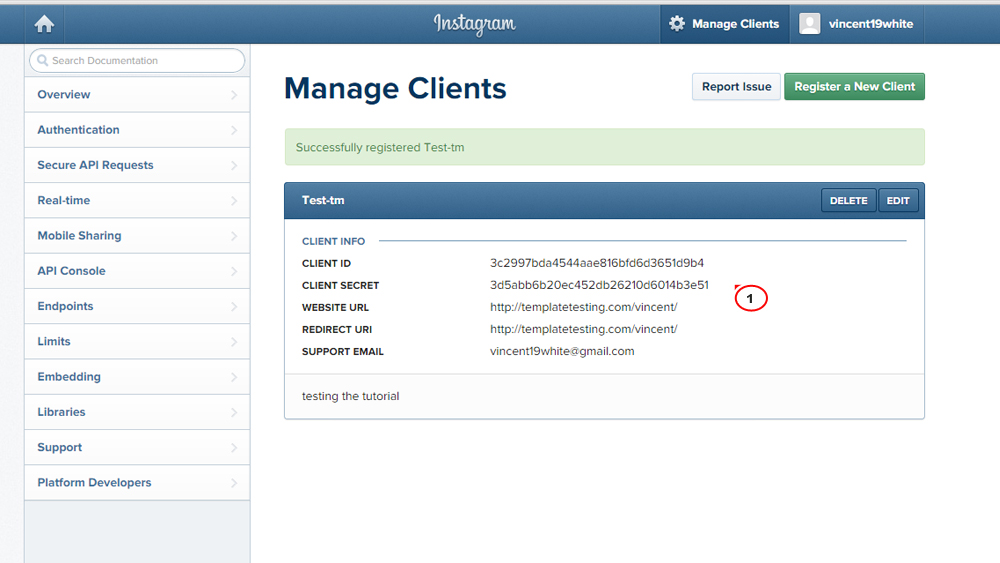Click chevron next to Embedding
1000x563 pixels.
234,377
